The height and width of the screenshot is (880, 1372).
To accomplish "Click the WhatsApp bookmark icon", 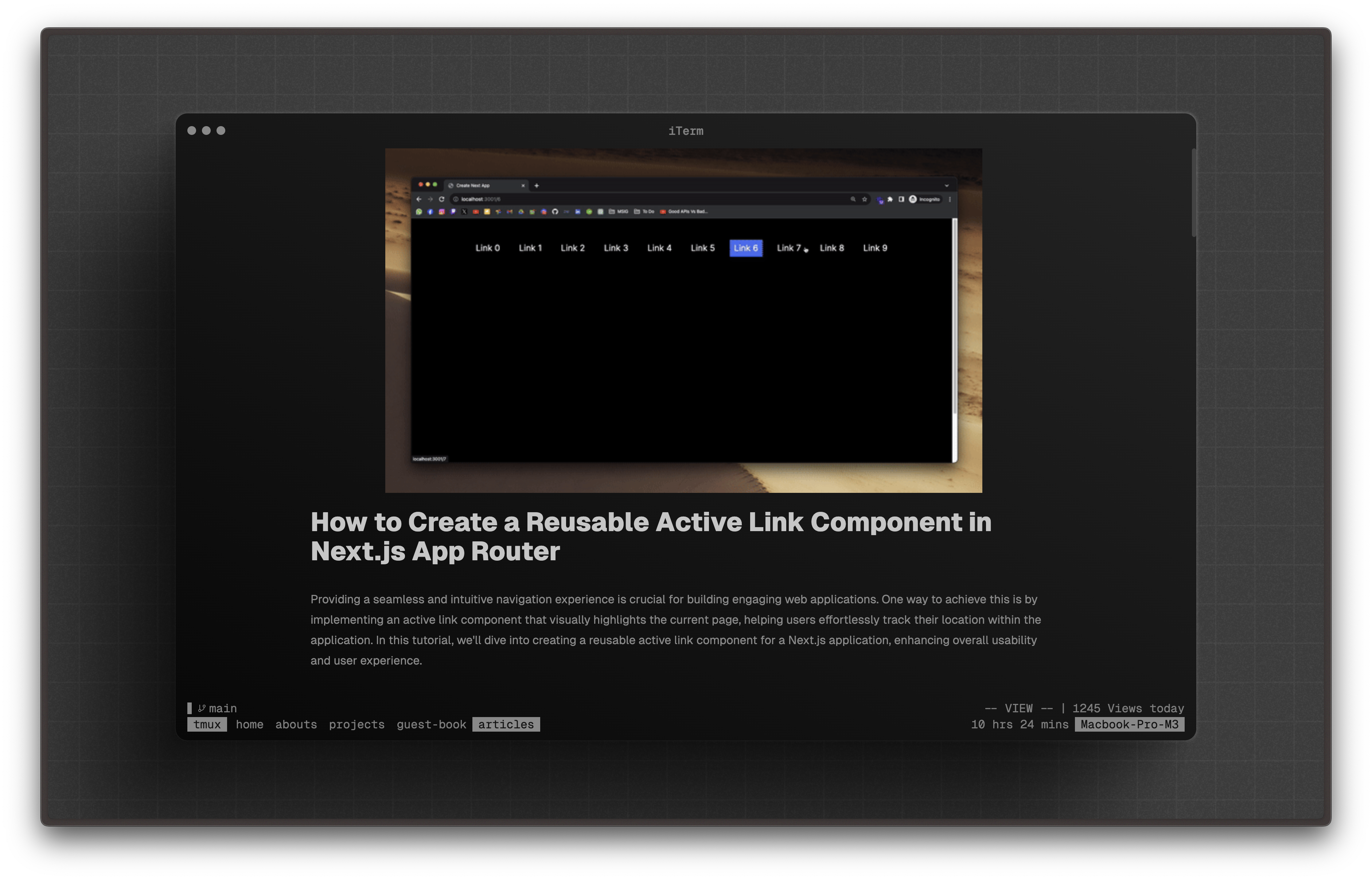I will pyautogui.click(x=419, y=212).
